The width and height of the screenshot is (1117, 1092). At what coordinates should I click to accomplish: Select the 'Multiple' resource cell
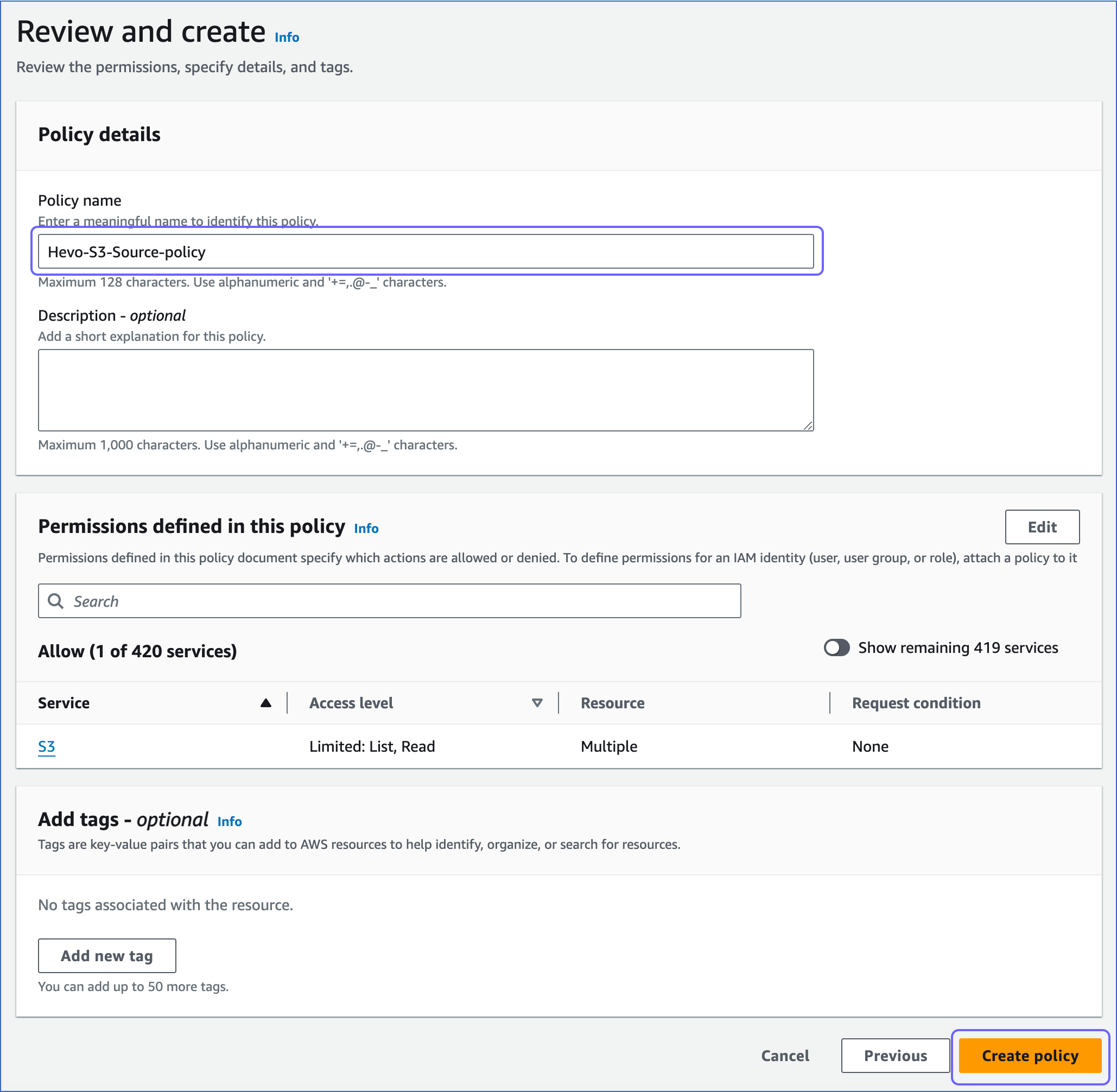click(609, 746)
